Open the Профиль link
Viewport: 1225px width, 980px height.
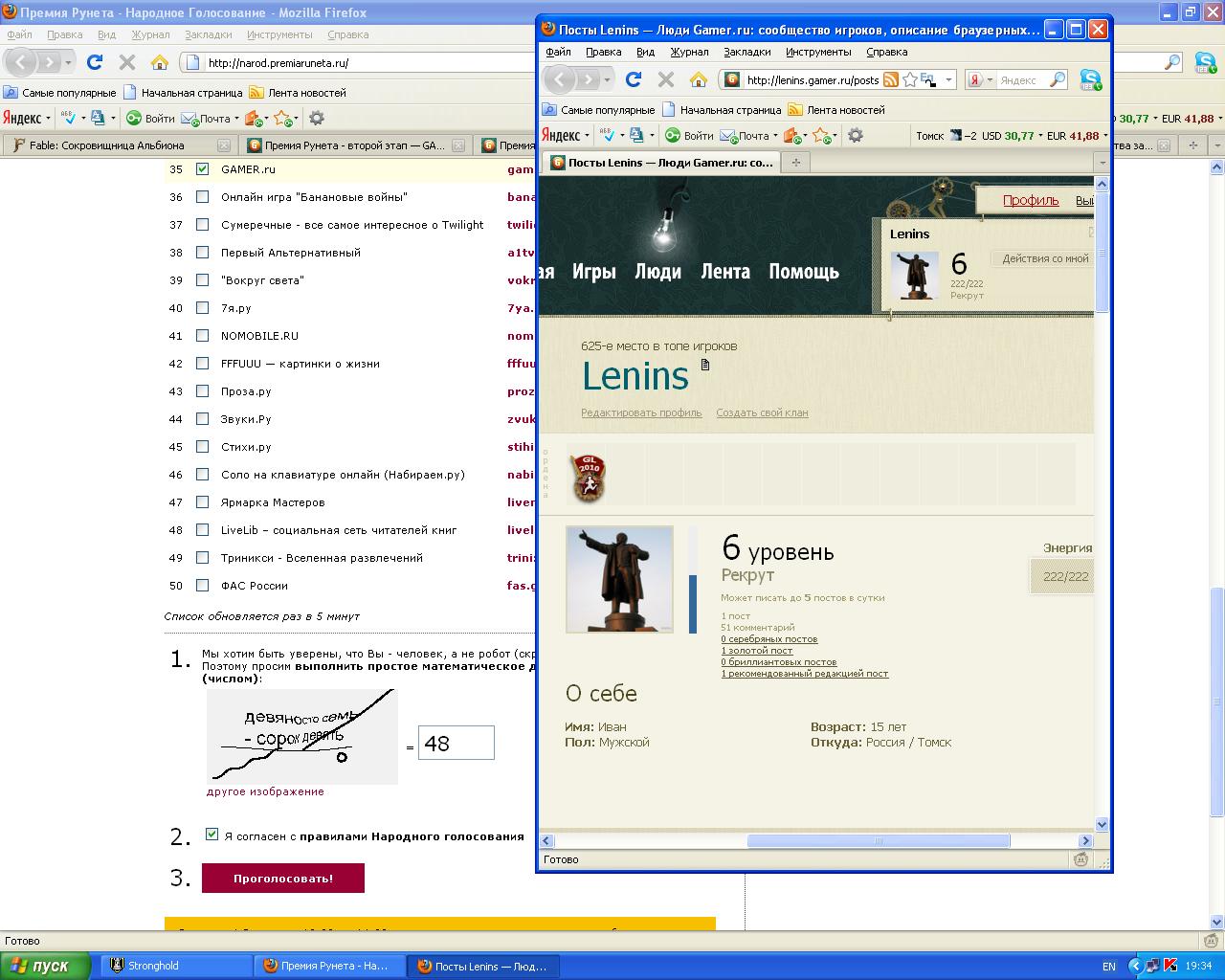point(1031,200)
